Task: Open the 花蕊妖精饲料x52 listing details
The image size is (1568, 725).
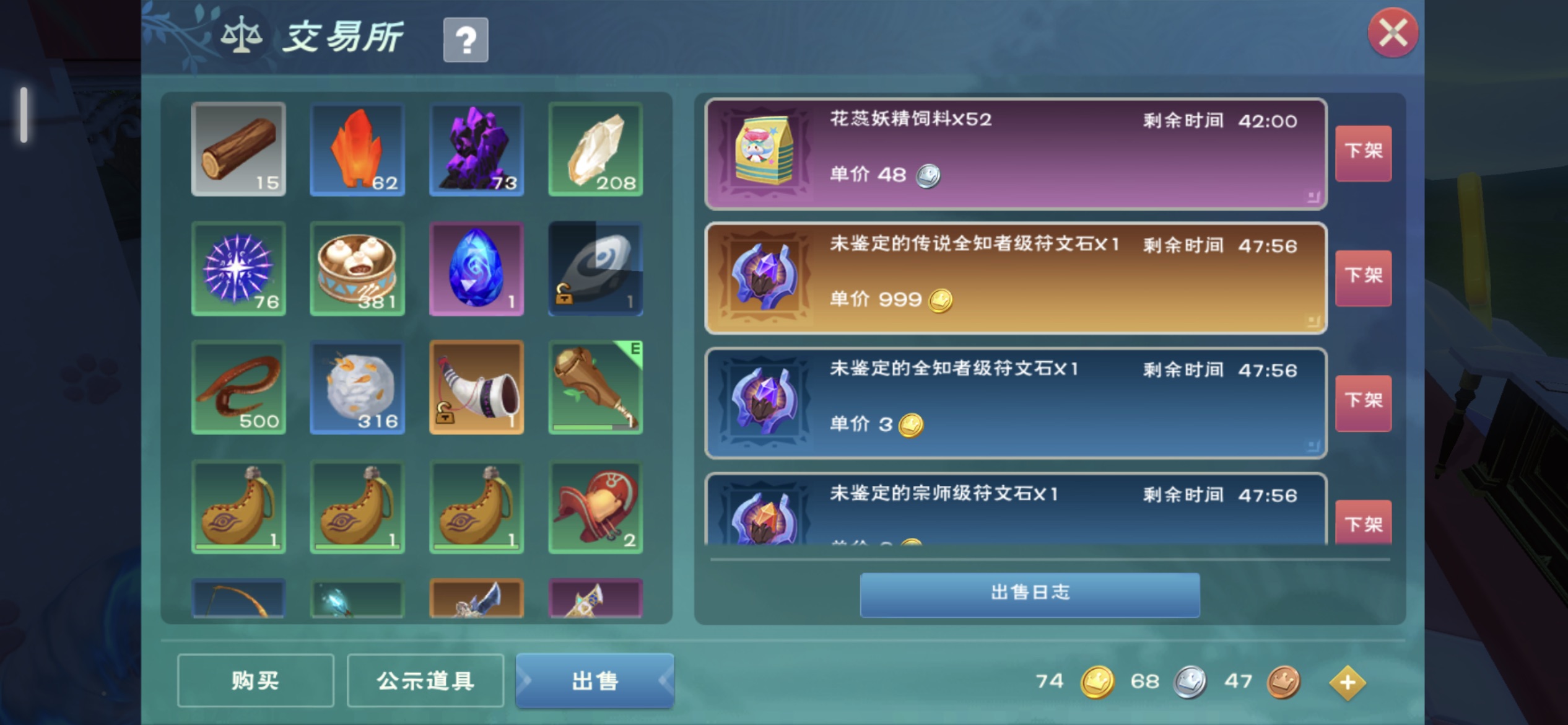Action: [x=1016, y=154]
